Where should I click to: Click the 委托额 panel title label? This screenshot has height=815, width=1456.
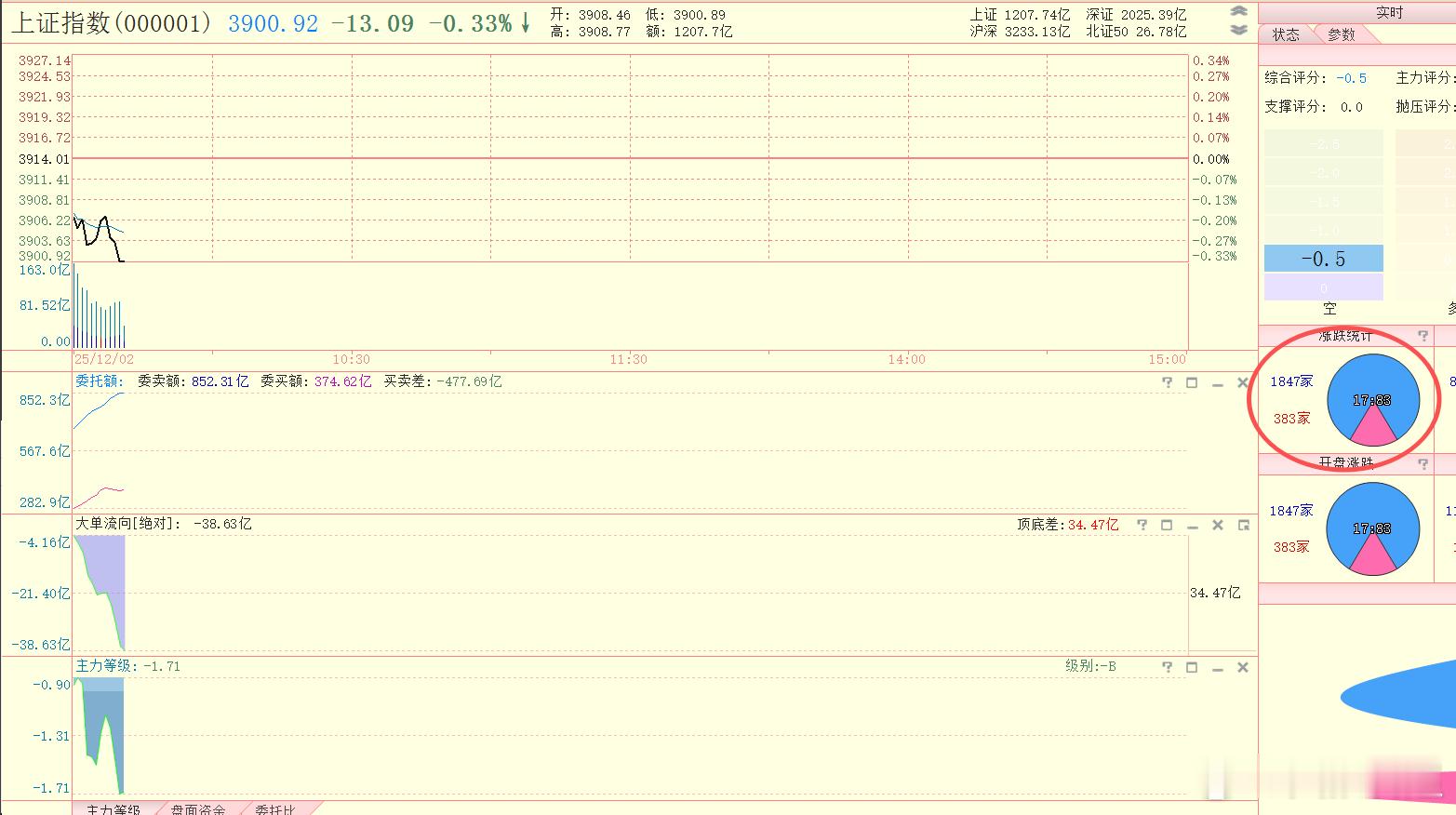coord(100,381)
